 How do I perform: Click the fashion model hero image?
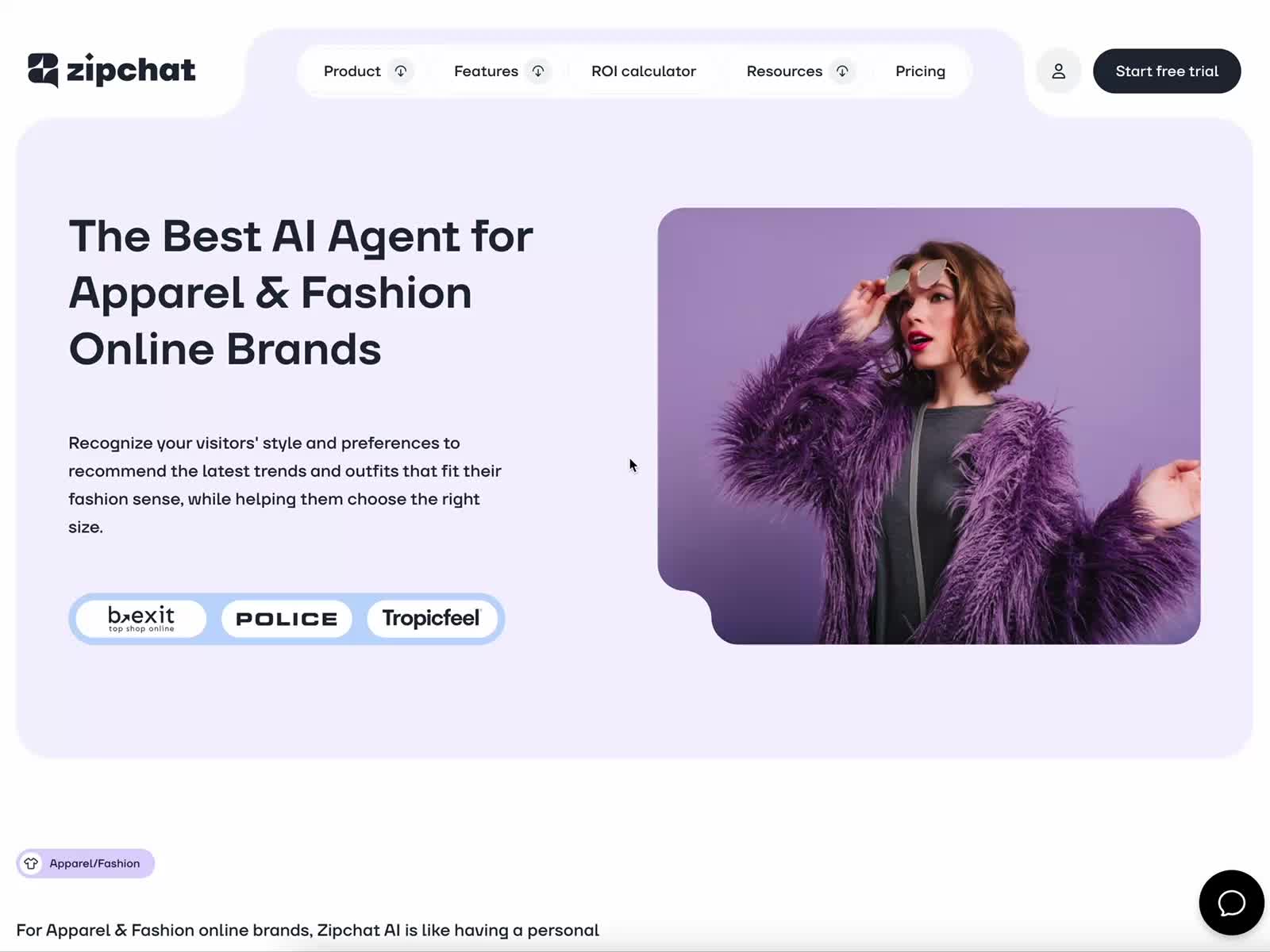click(929, 426)
